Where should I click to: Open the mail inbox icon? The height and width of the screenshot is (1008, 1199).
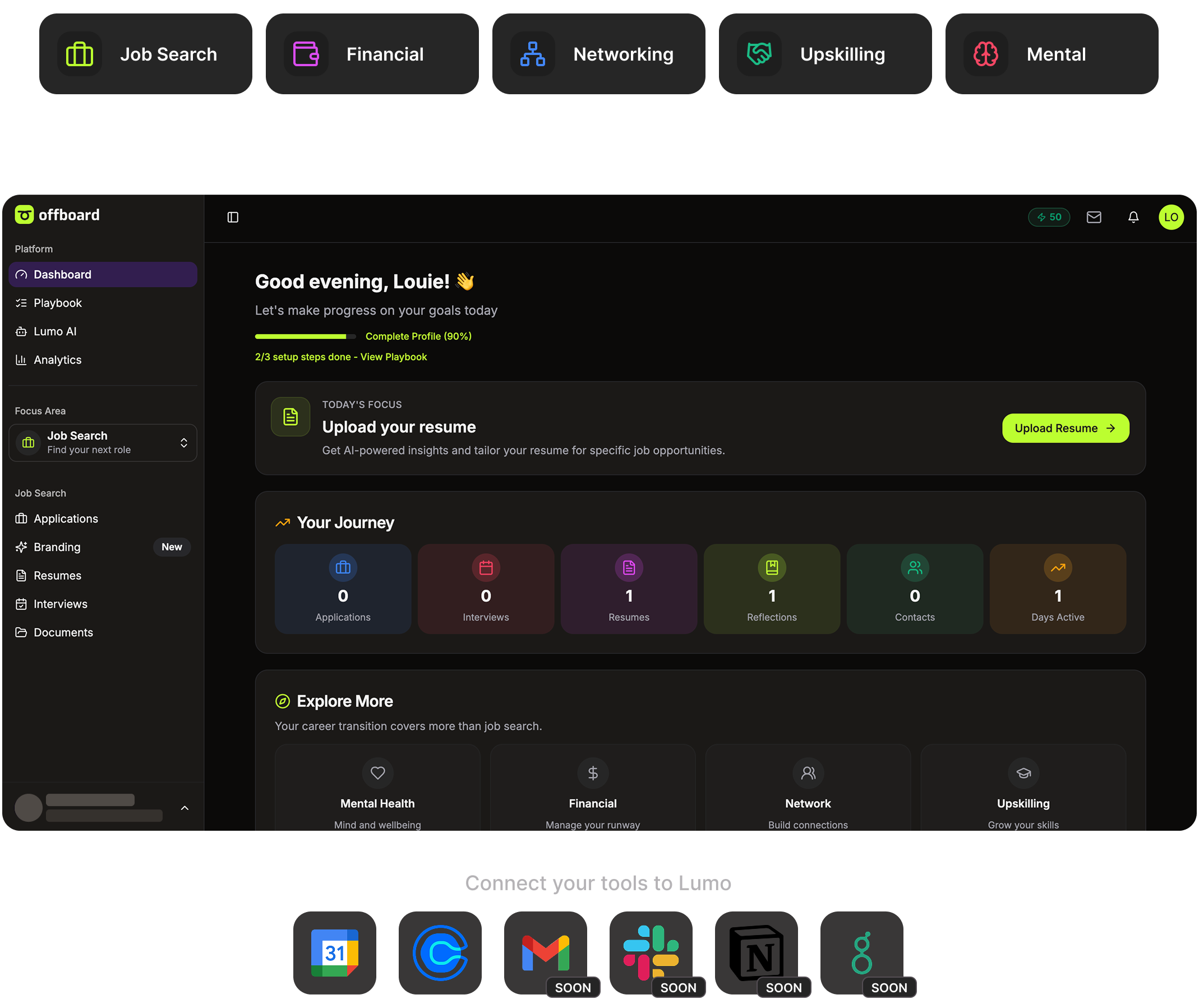[1094, 217]
